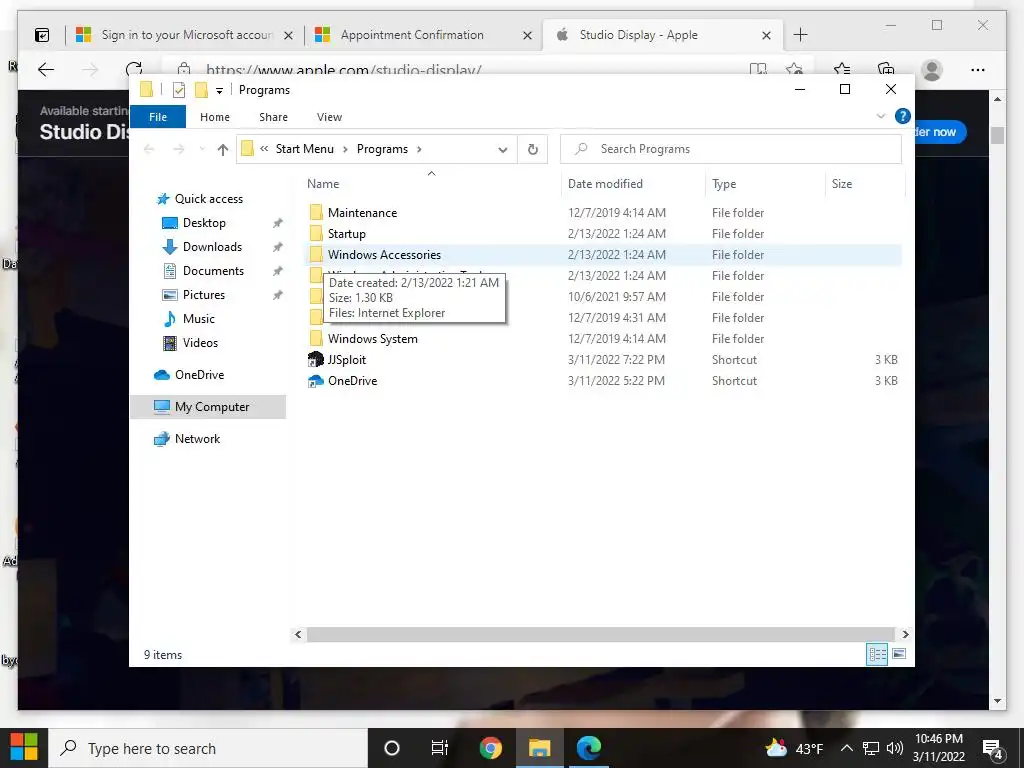The image size is (1024, 768).
Task: Select the Windows Accessories folder
Action: pos(384,255)
